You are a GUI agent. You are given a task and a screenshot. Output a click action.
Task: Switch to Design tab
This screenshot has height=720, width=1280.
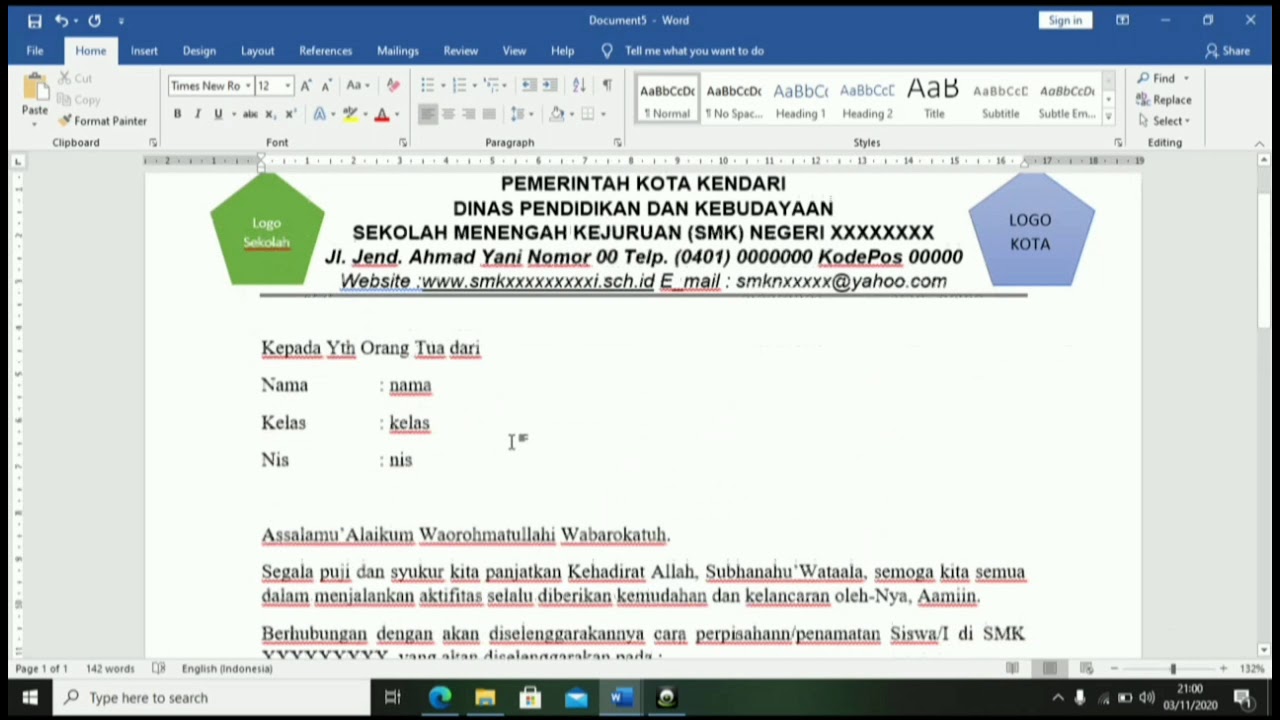pyautogui.click(x=199, y=51)
